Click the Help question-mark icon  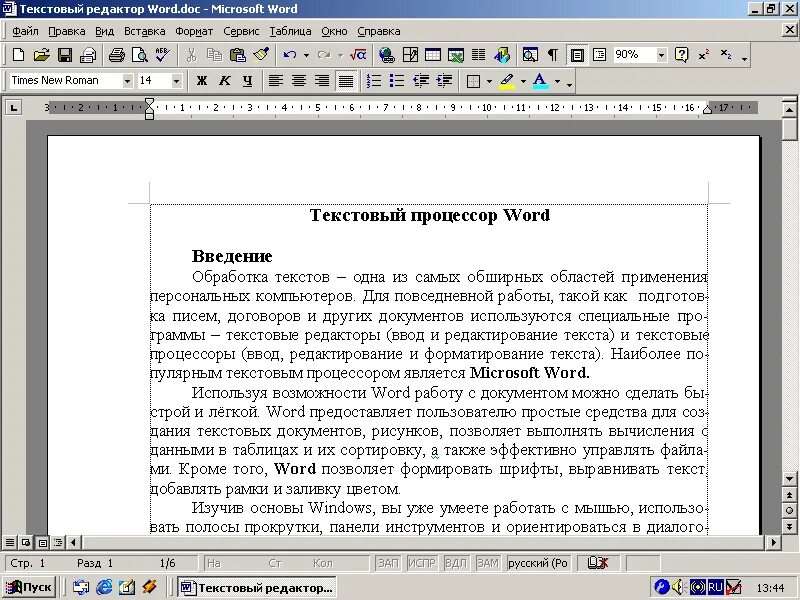682,55
